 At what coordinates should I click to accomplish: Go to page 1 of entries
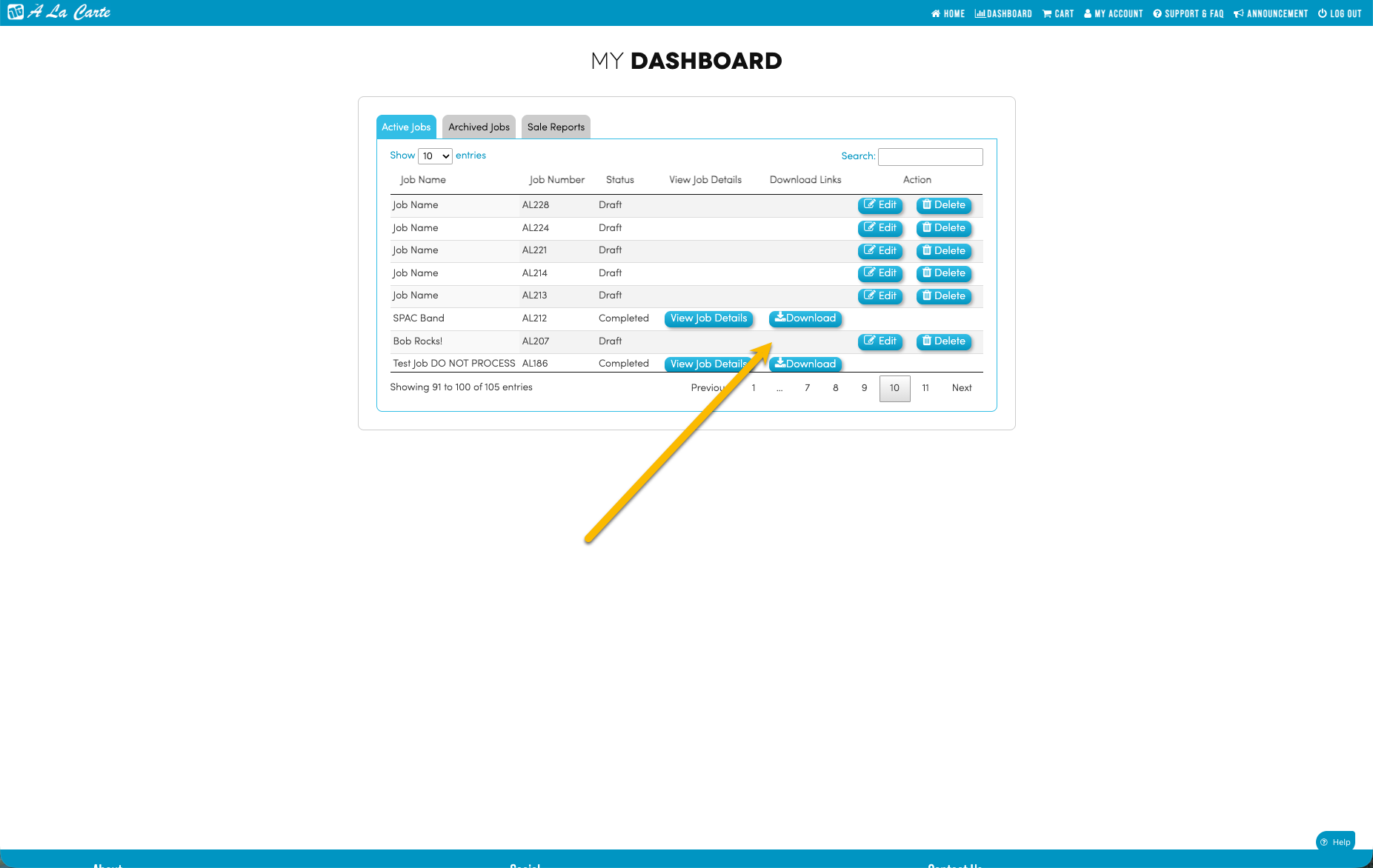[754, 388]
